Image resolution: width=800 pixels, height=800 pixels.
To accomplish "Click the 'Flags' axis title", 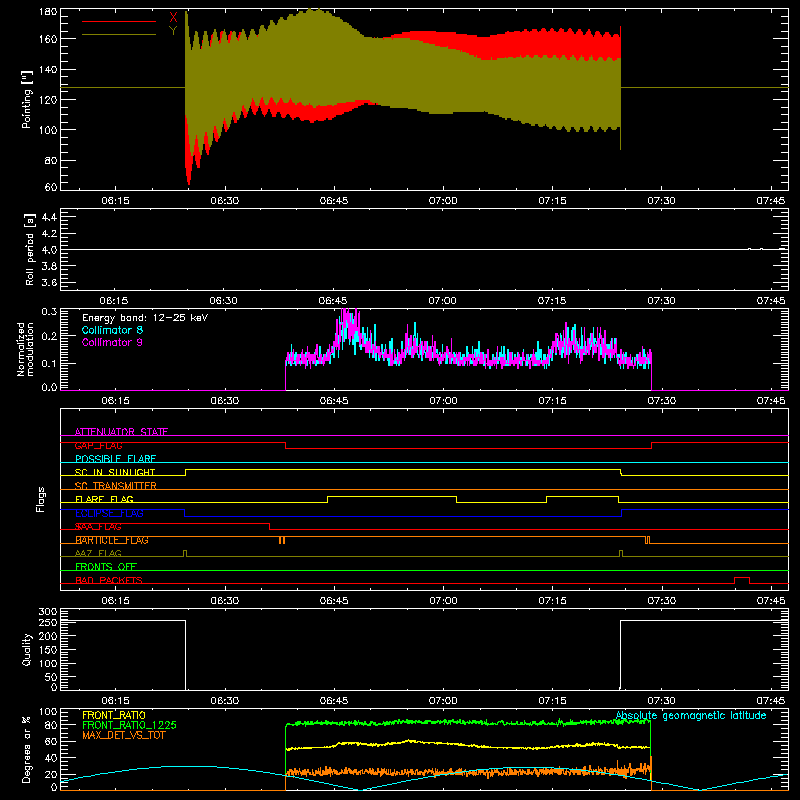I will pyautogui.click(x=41, y=499).
